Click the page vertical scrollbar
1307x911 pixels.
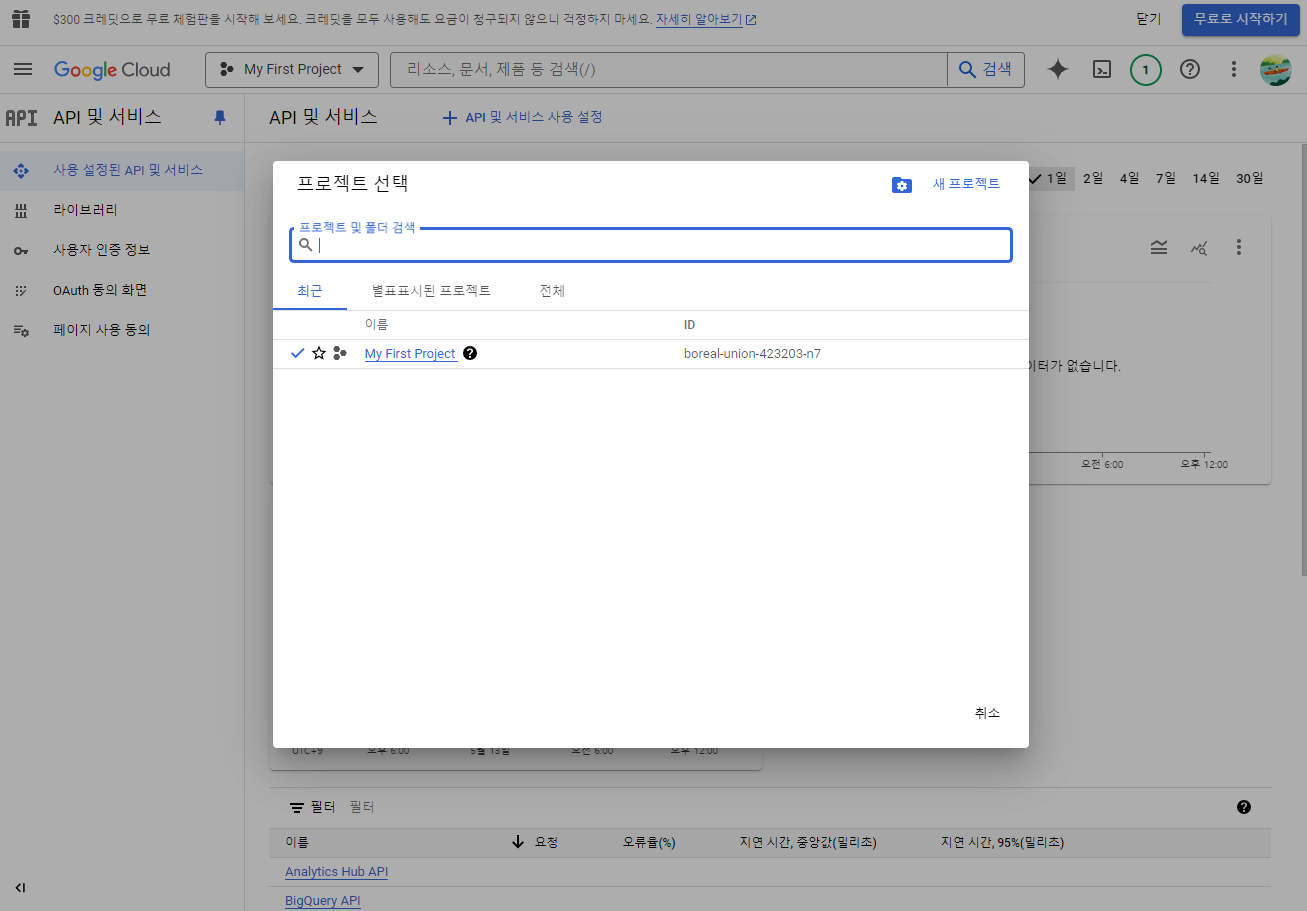[1302, 360]
